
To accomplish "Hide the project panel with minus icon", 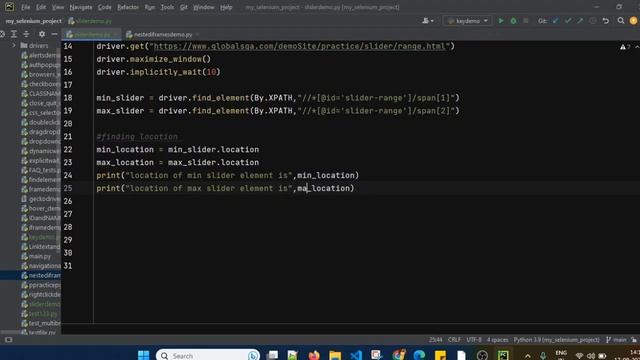I will pos(54,34).
